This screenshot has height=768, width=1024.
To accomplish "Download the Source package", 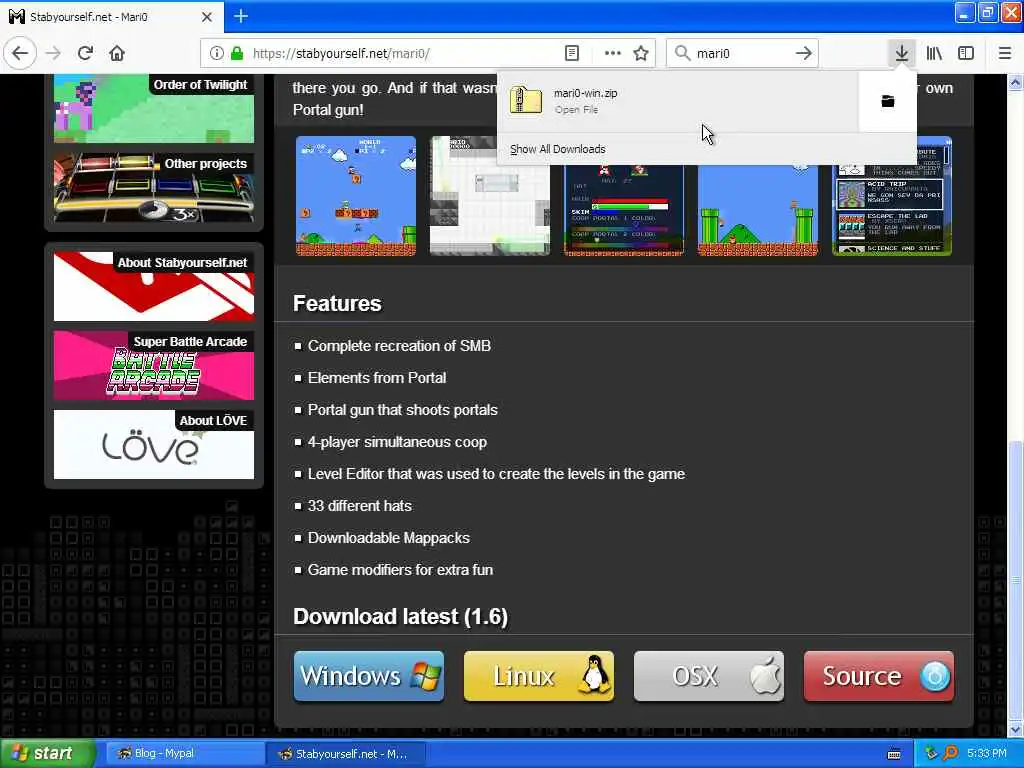I will tap(879, 677).
